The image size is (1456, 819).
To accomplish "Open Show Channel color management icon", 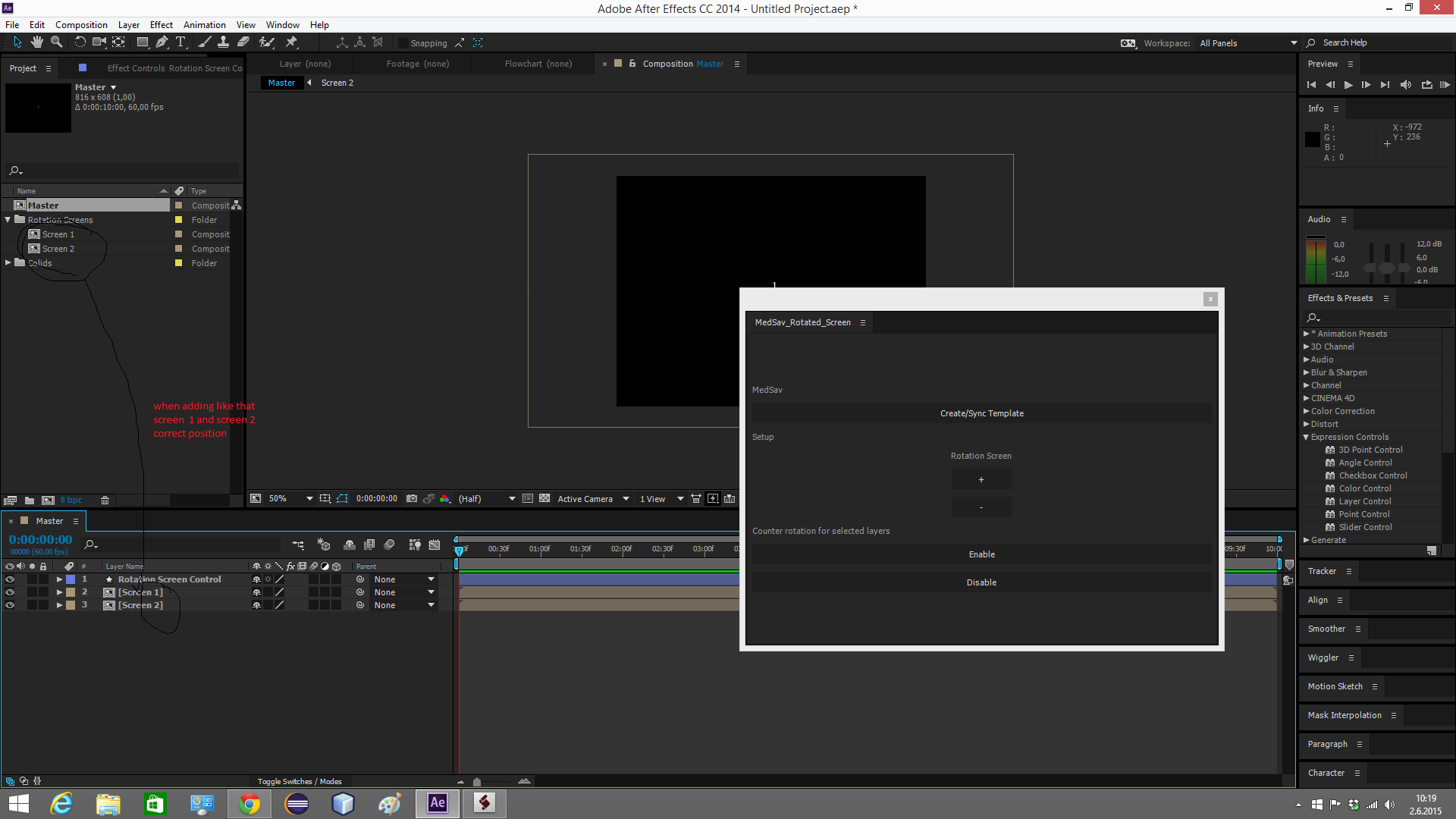I will pos(445,499).
